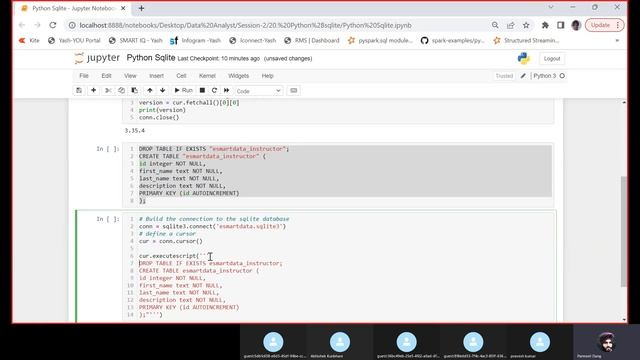Image resolution: width=640 pixels, height=360 pixels.
Task: Interrupt the kernel with the stop icon
Action: [202, 90]
